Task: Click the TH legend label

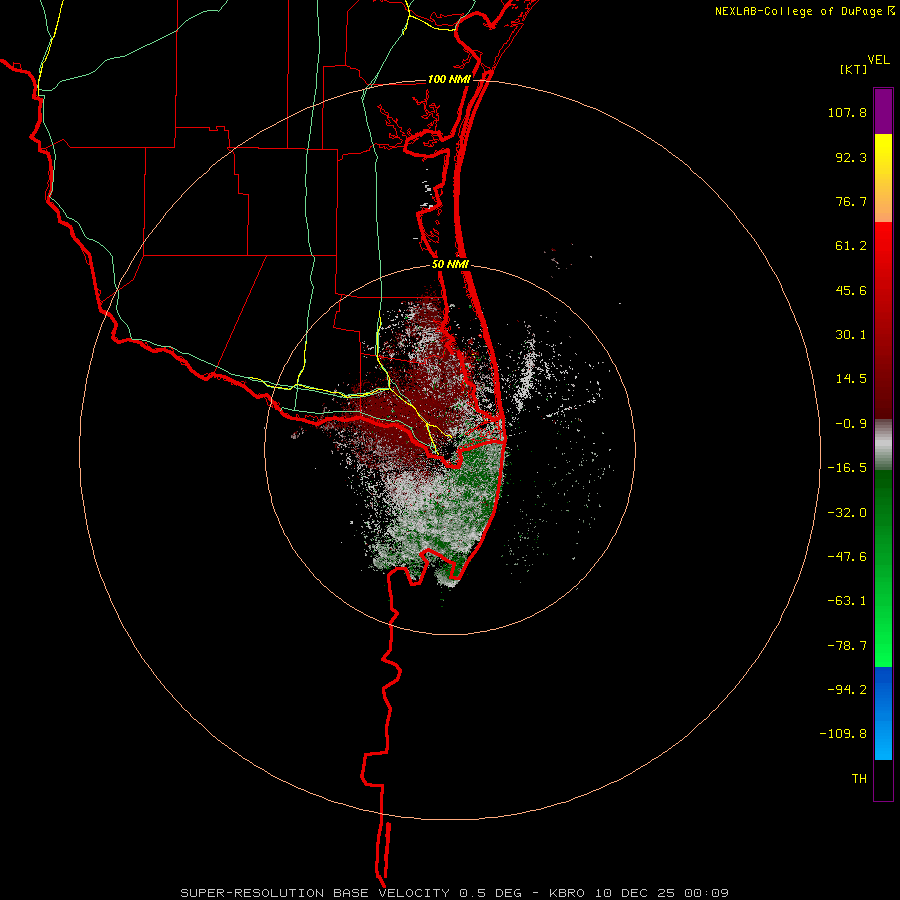Action: click(859, 779)
